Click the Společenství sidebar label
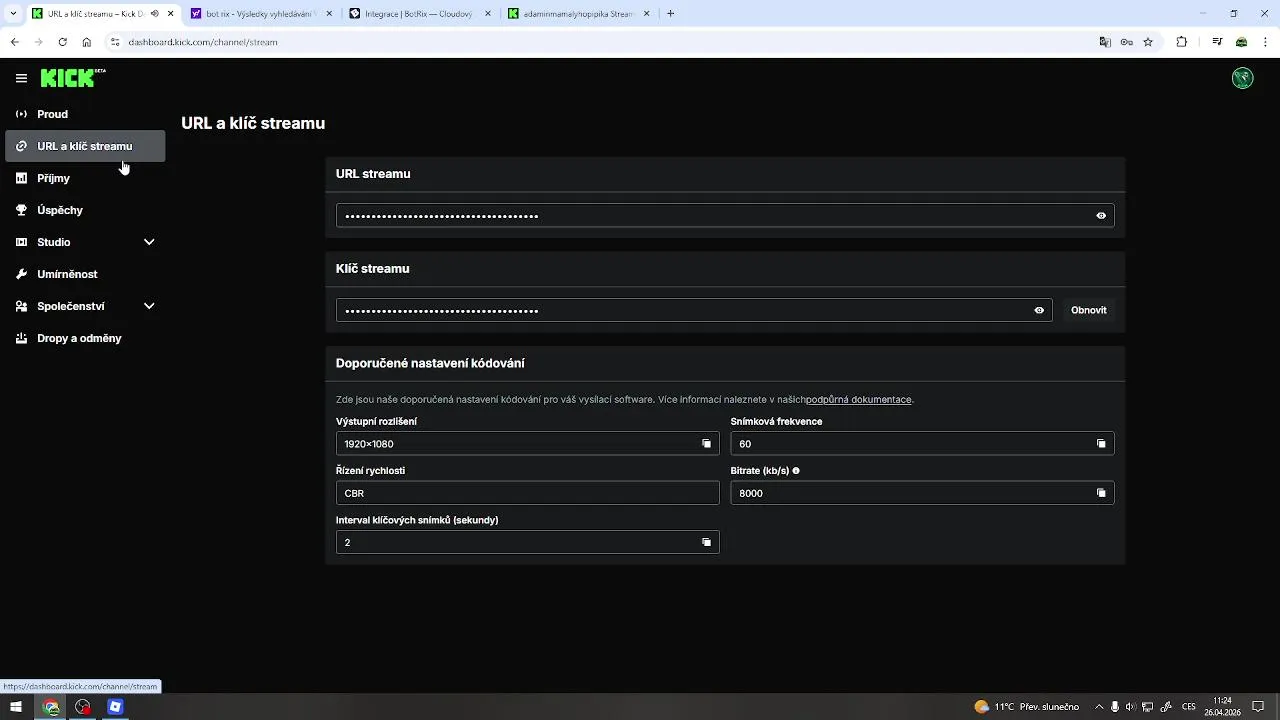1280x720 pixels. pyautogui.click(x=71, y=306)
